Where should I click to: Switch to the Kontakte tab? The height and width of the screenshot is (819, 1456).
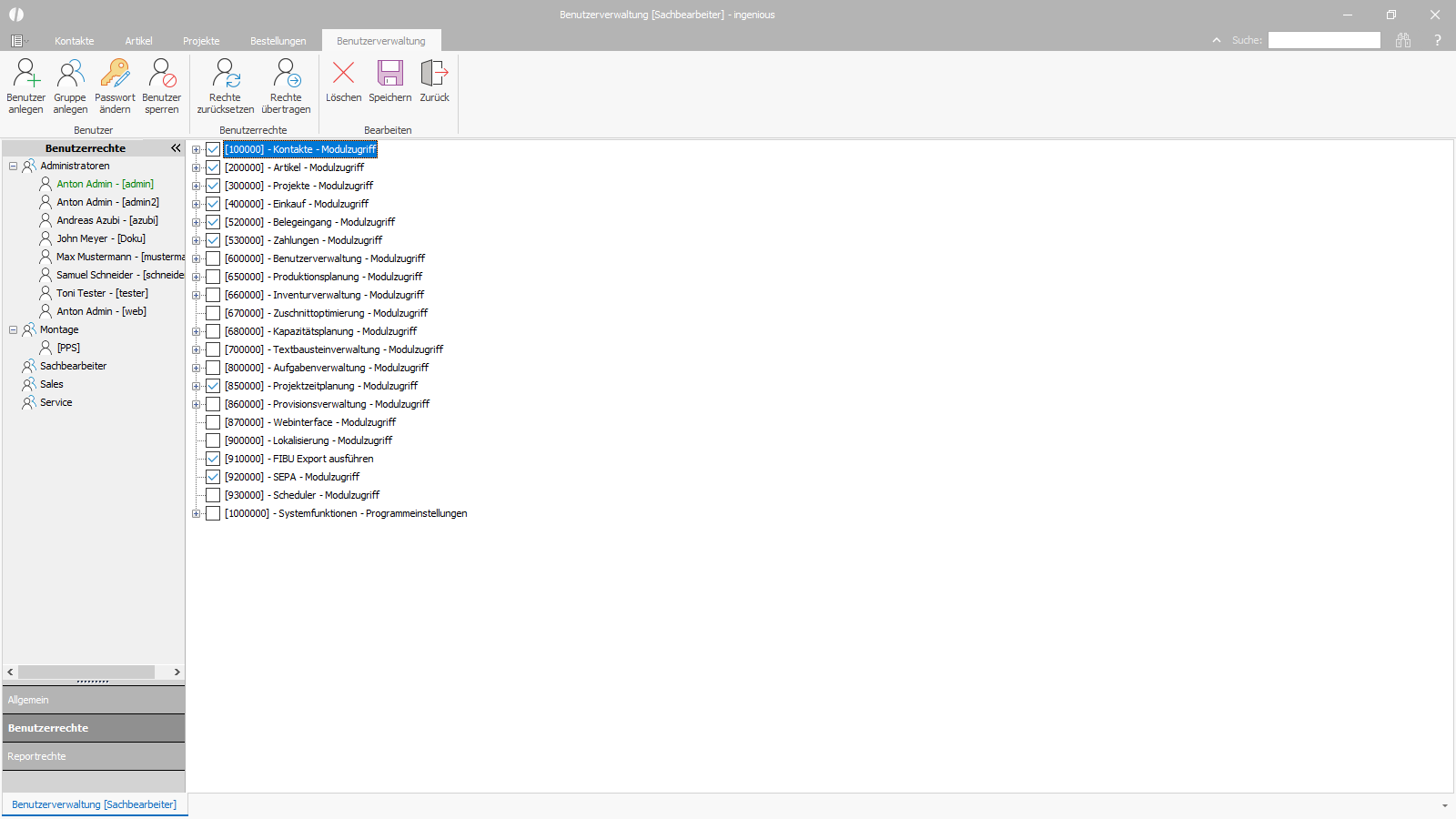pos(75,41)
